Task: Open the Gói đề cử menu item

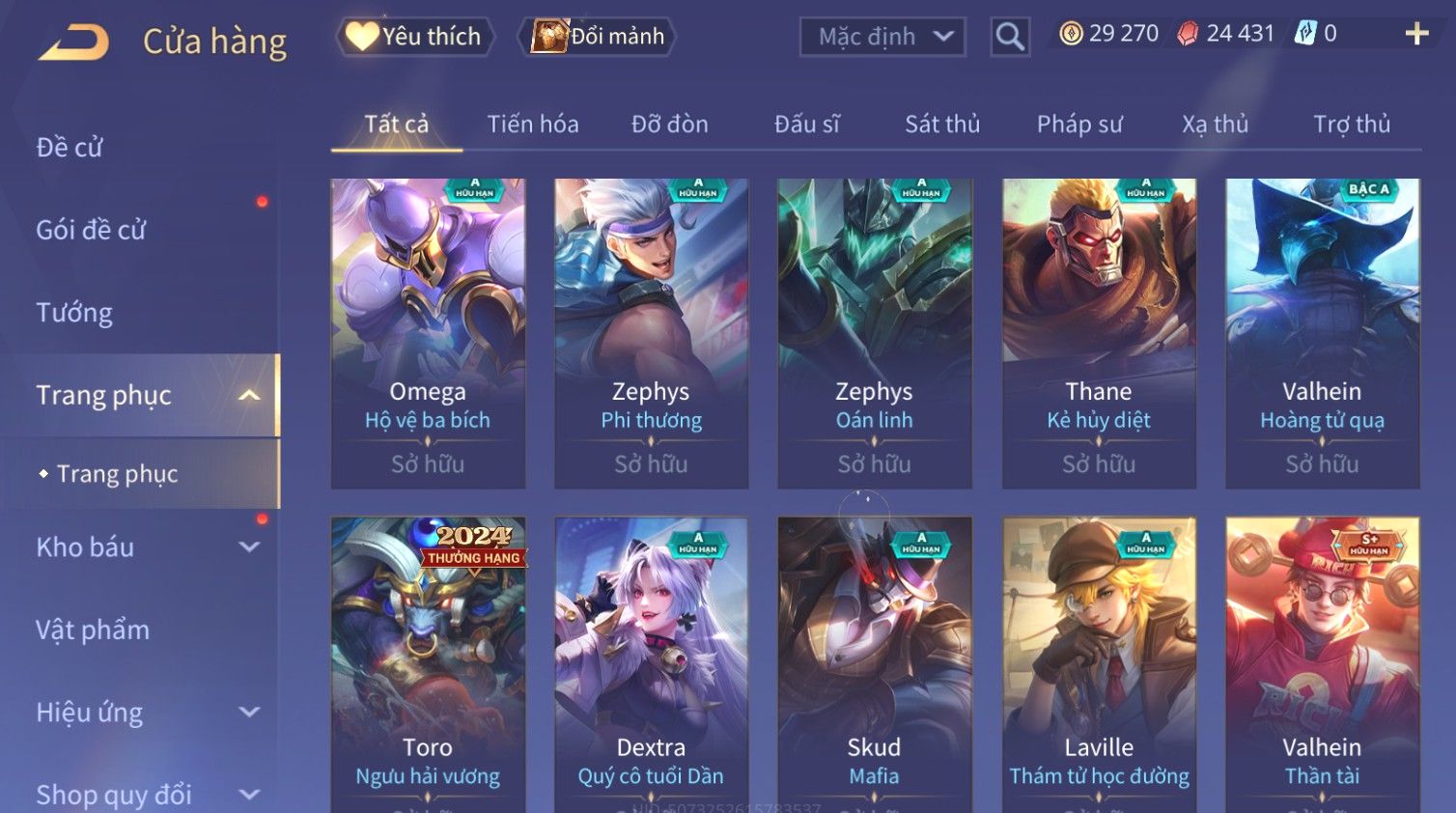Action: pyautogui.click(x=91, y=230)
